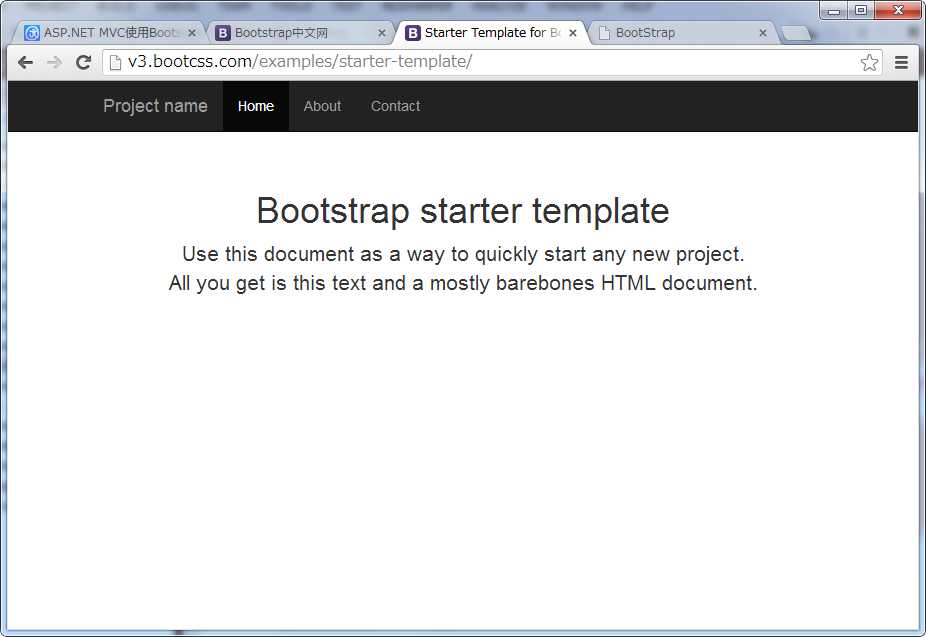Open the About navbar link
This screenshot has width=926, height=637.
(x=322, y=106)
